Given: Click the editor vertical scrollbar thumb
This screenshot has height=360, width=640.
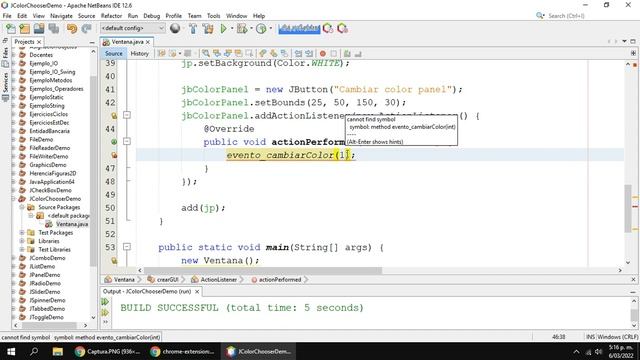Looking at the screenshot, I should click(628, 208).
